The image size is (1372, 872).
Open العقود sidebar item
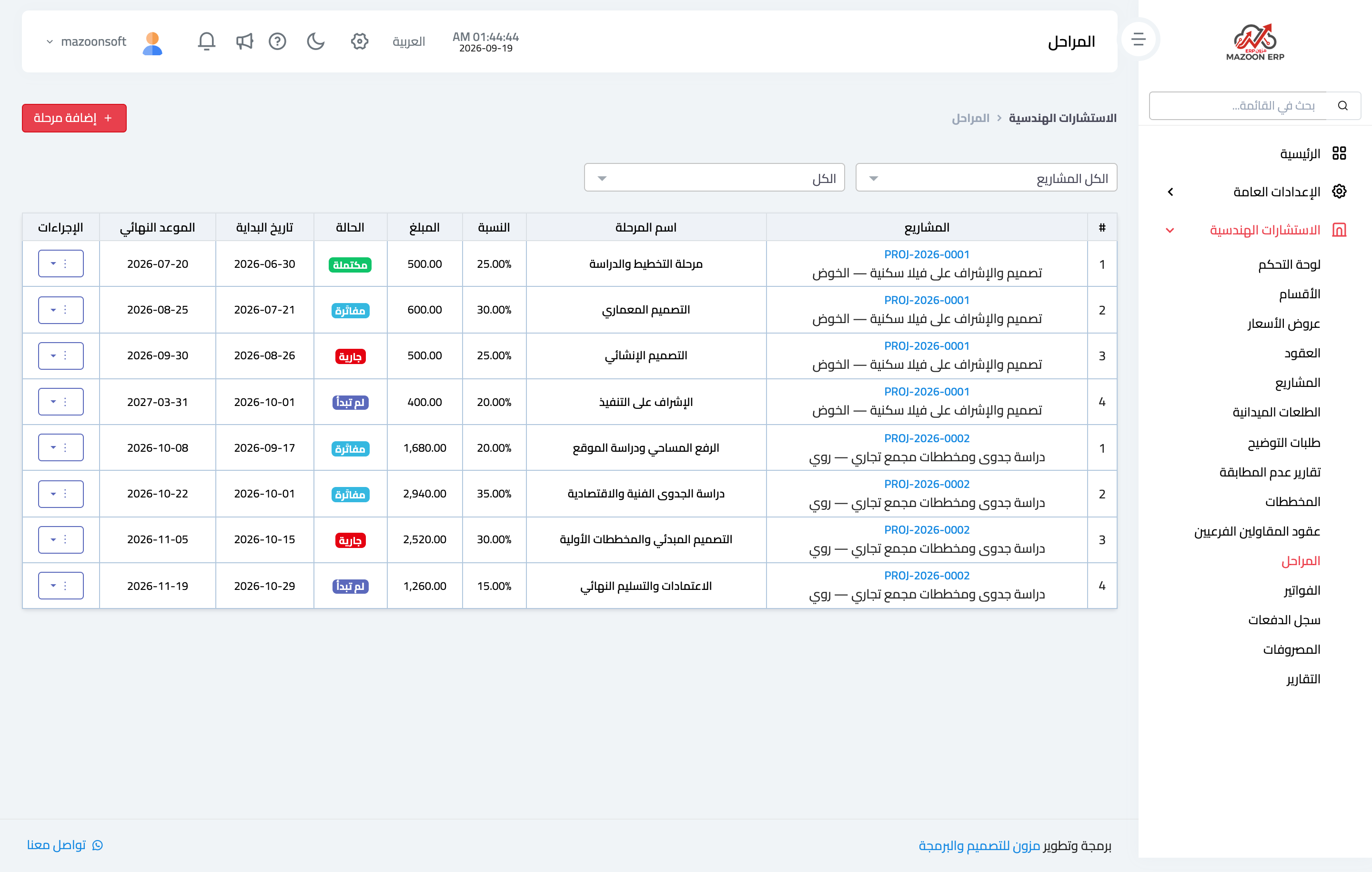[1302, 354]
